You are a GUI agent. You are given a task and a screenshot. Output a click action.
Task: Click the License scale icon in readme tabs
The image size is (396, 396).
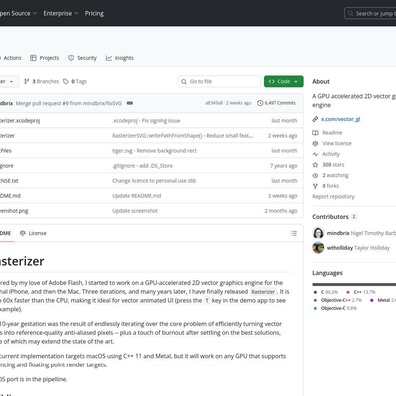pyautogui.click(x=23, y=233)
